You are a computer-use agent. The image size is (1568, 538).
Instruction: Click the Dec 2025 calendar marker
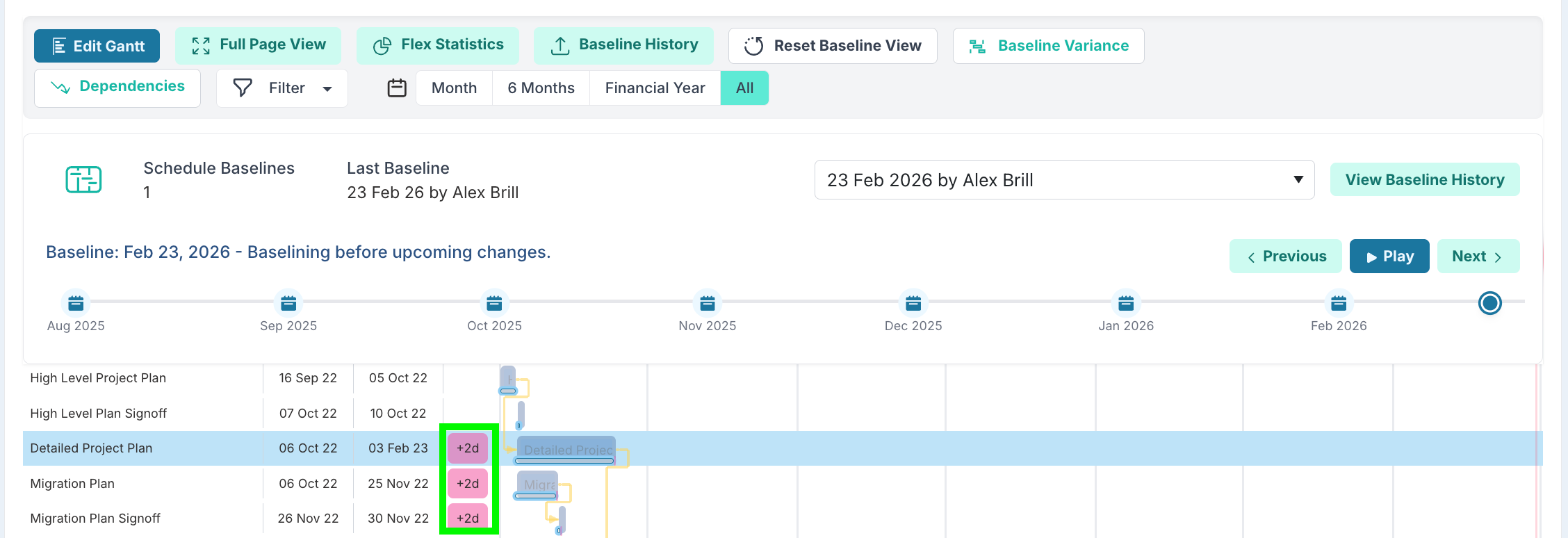pyautogui.click(x=913, y=303)
